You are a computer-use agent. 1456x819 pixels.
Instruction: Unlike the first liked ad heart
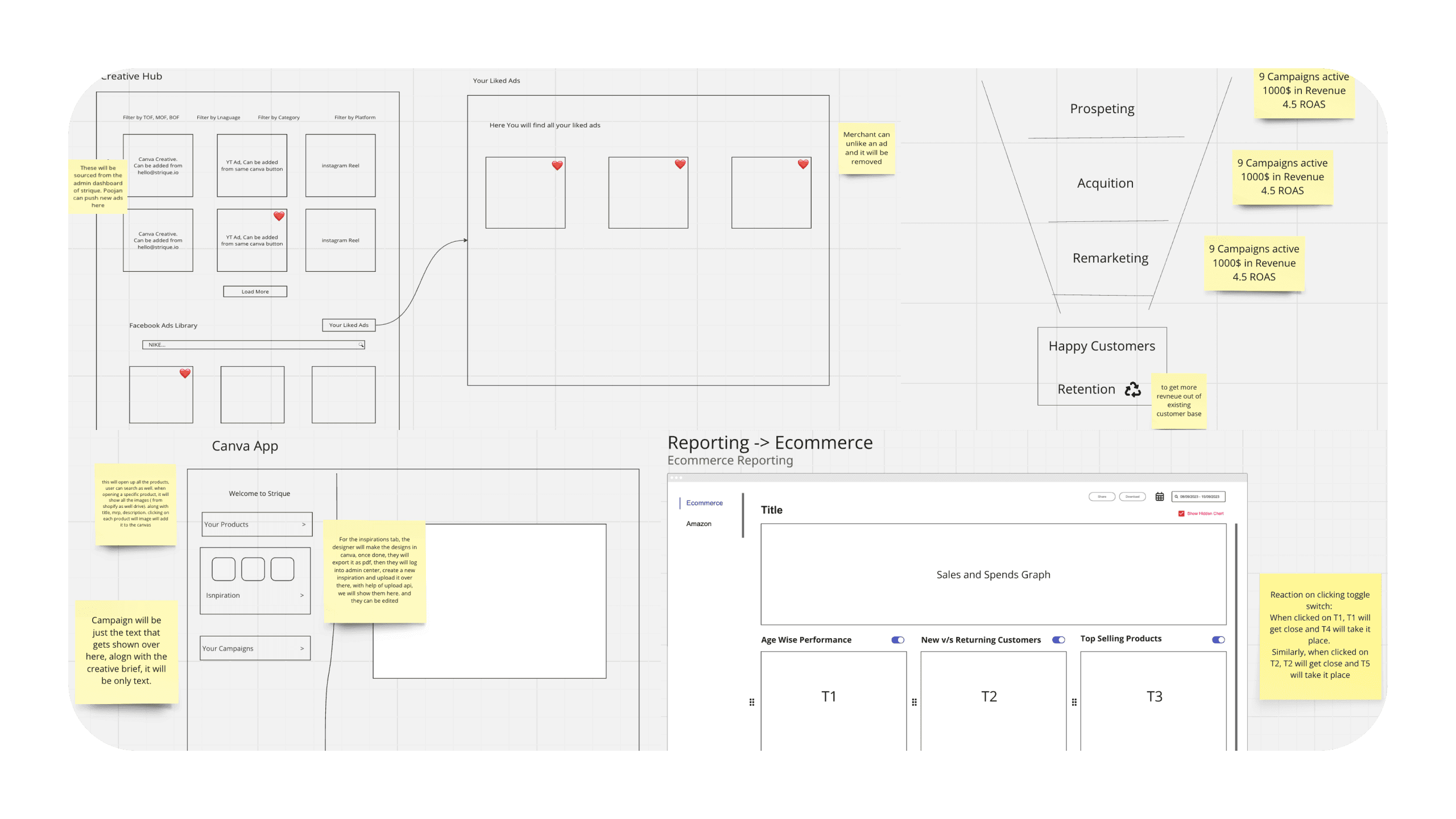(557, 166)
